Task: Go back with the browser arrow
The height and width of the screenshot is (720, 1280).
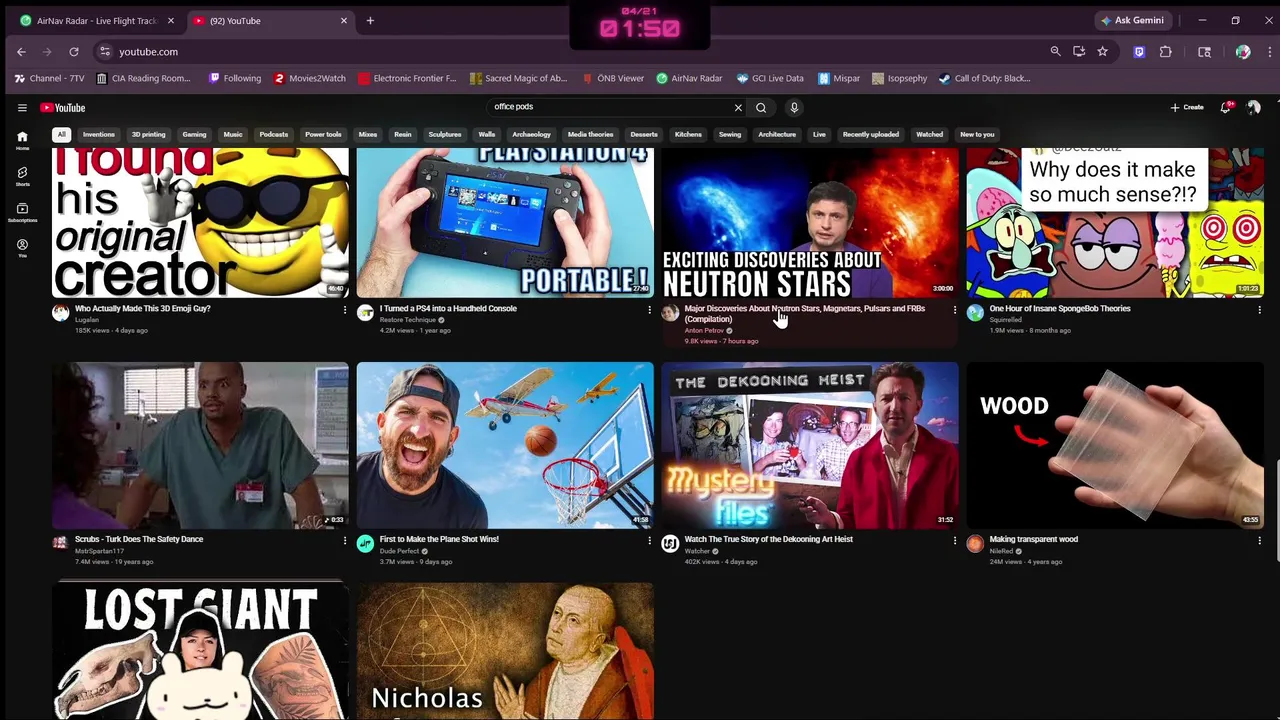Action: coord(21,51)
